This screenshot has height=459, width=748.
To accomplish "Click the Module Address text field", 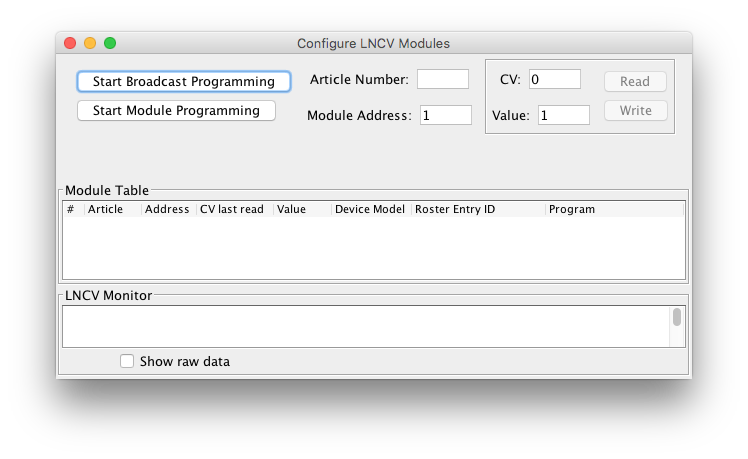I will tap(445, 115).
